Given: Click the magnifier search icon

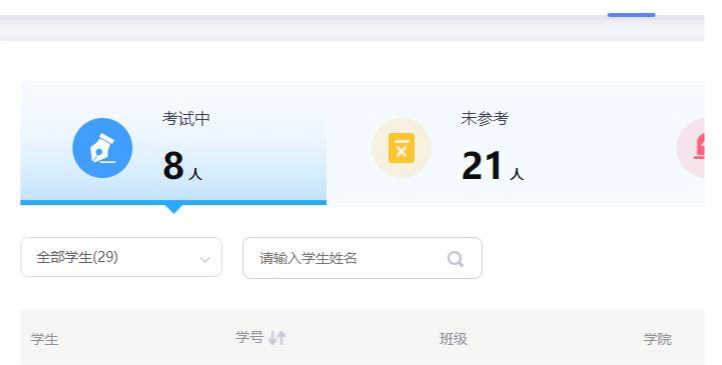Looking at the screenshot, I should pos(455,259).
